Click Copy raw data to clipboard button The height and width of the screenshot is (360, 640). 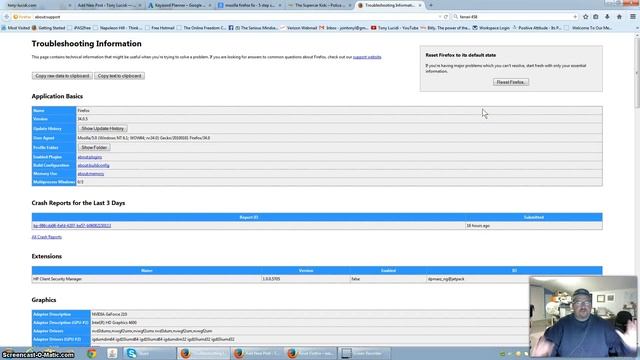tap(62, 76)
